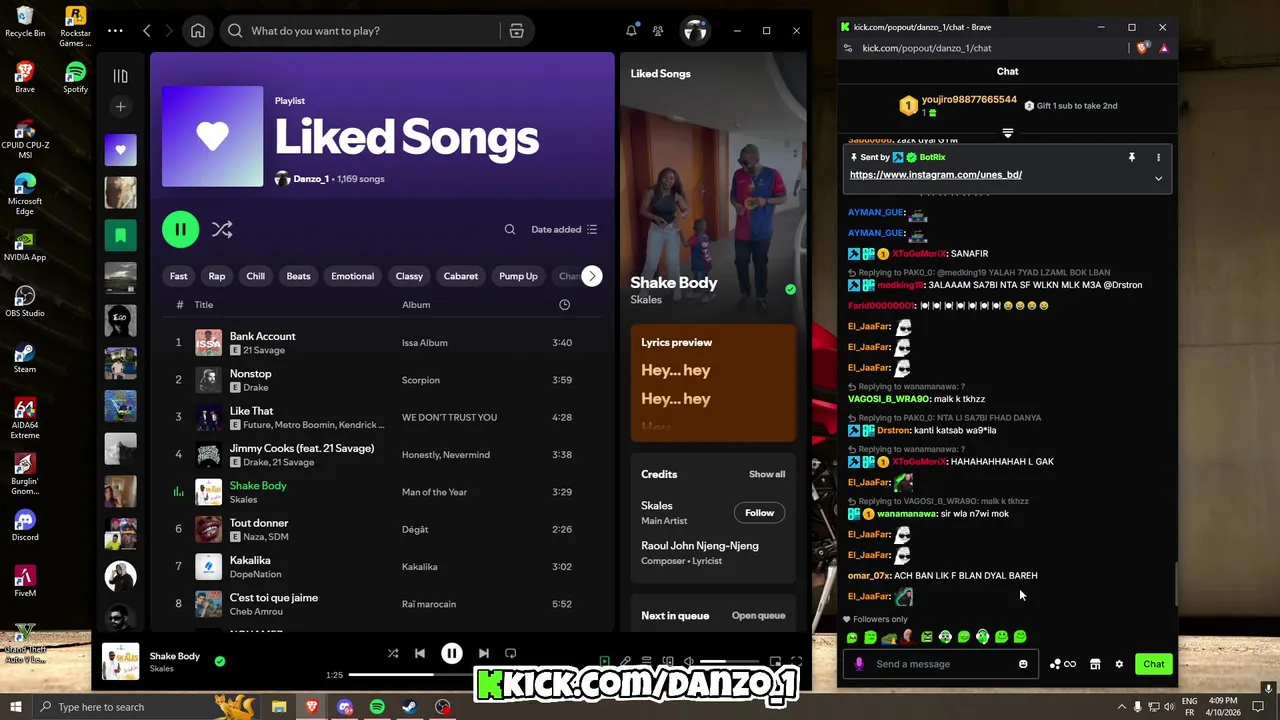Click Open queue link
The height and width of the screenshot is (720, 1280).
coord(758,616)
